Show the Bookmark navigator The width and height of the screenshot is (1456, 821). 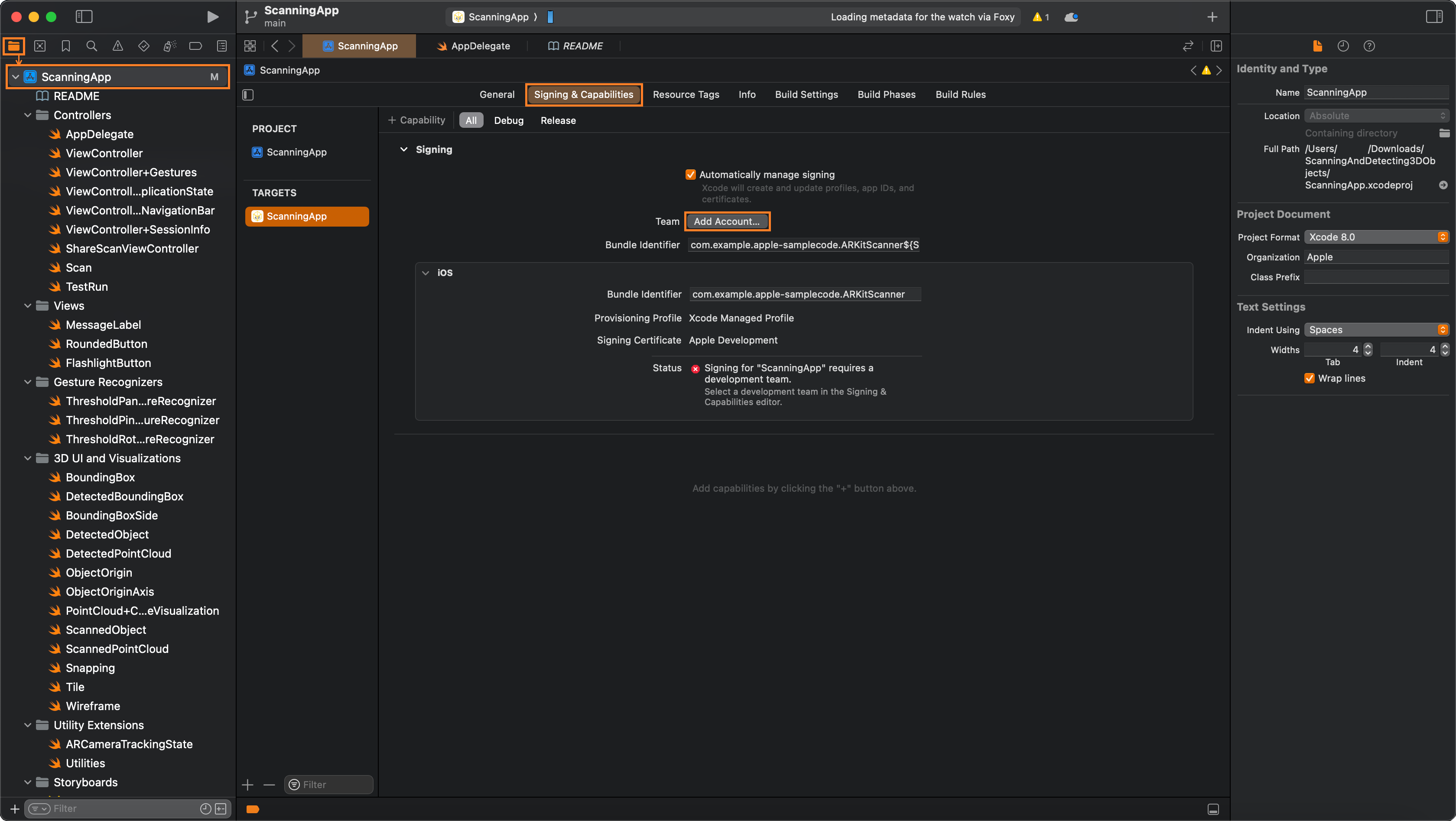(x=65, y=46)
